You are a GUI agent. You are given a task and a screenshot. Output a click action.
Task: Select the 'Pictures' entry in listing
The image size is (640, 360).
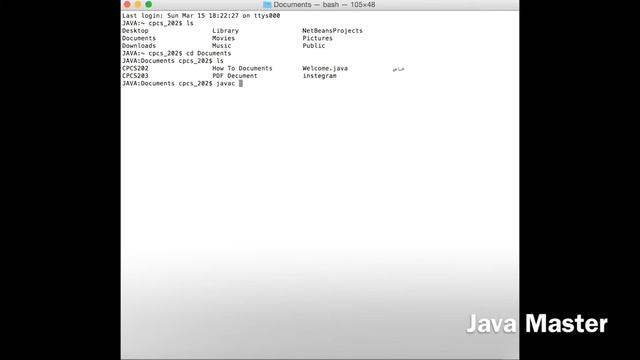(x=317, y=38)
